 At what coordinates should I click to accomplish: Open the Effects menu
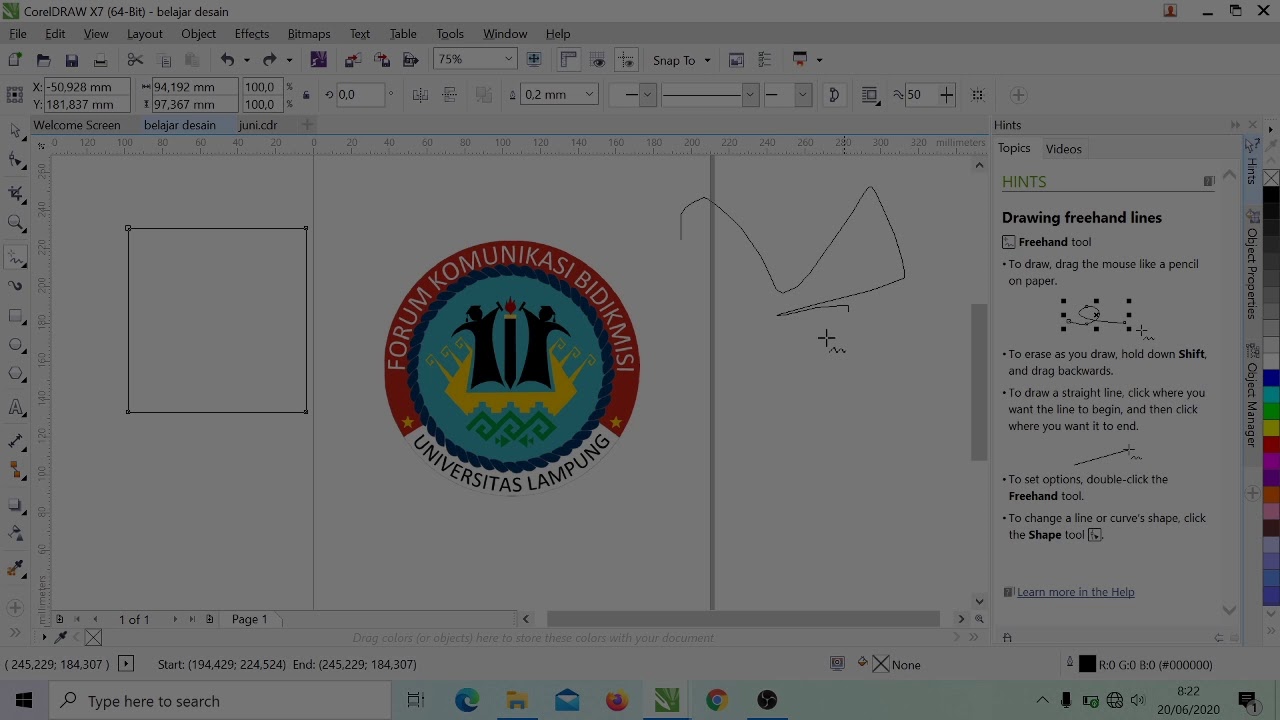point(252,33)
